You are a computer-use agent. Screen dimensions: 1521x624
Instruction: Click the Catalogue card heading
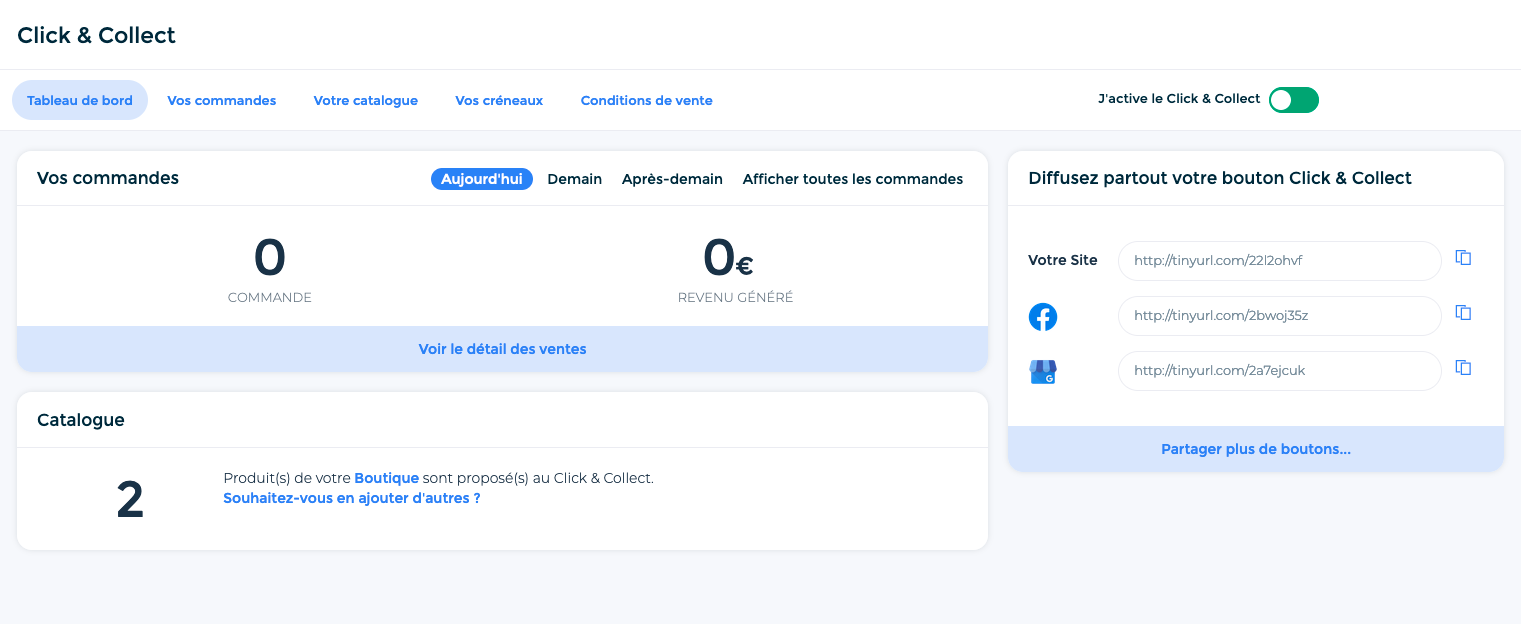click(81, 420)
